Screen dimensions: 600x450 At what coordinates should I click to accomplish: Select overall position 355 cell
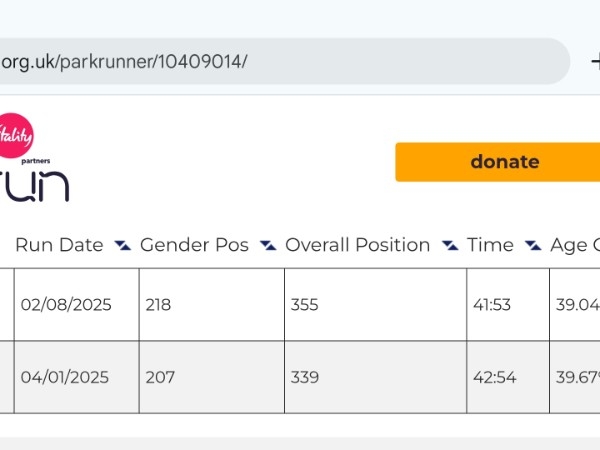375,305
